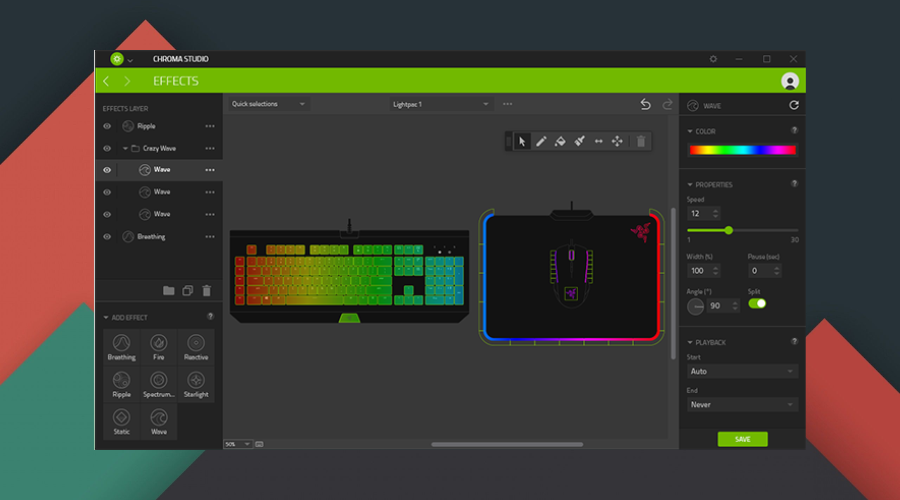Collapse the Playback section
900x500 pixels.
pos(690,342)
